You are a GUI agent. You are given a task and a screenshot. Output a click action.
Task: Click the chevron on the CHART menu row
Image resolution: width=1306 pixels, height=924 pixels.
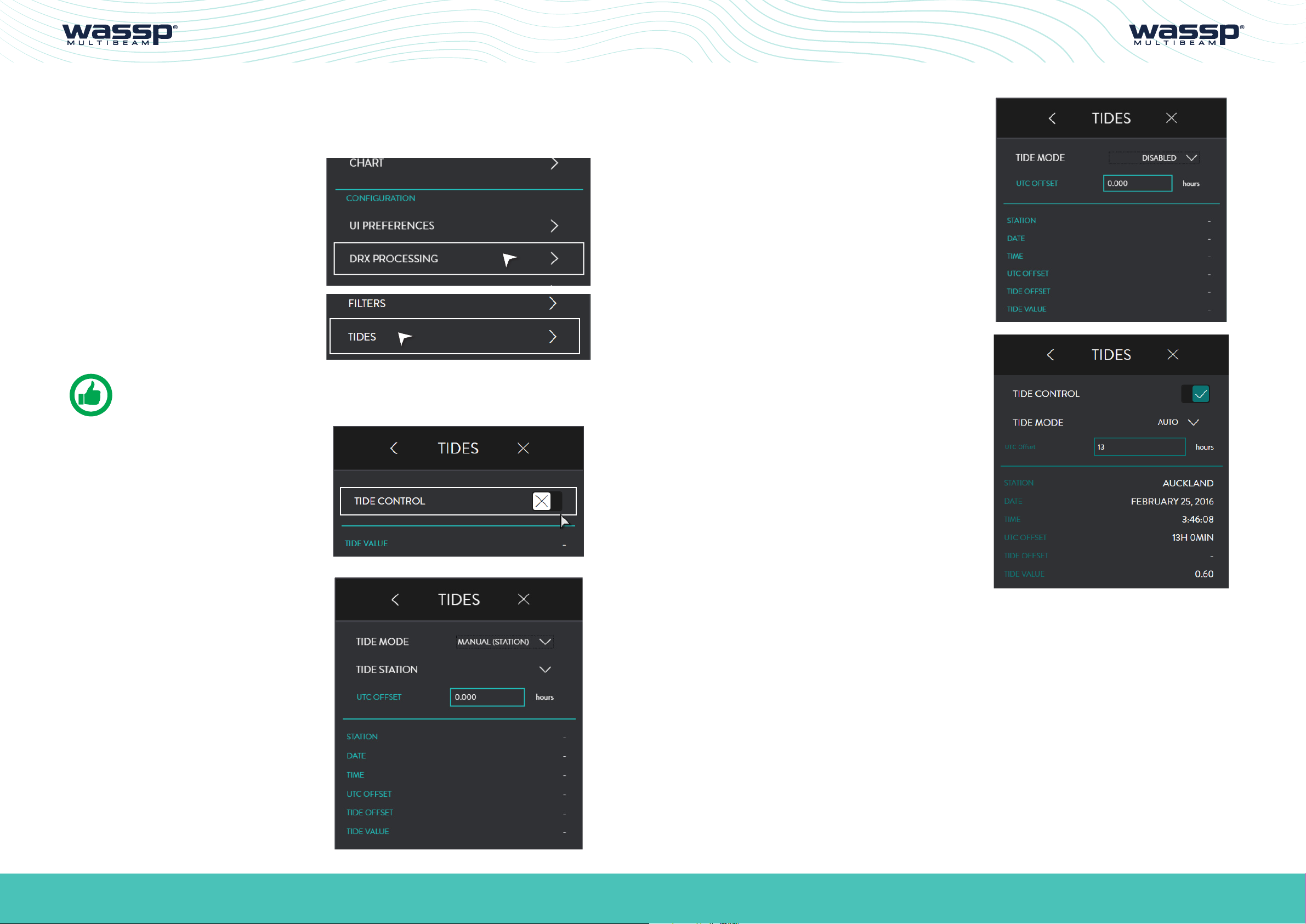point(554,164)
